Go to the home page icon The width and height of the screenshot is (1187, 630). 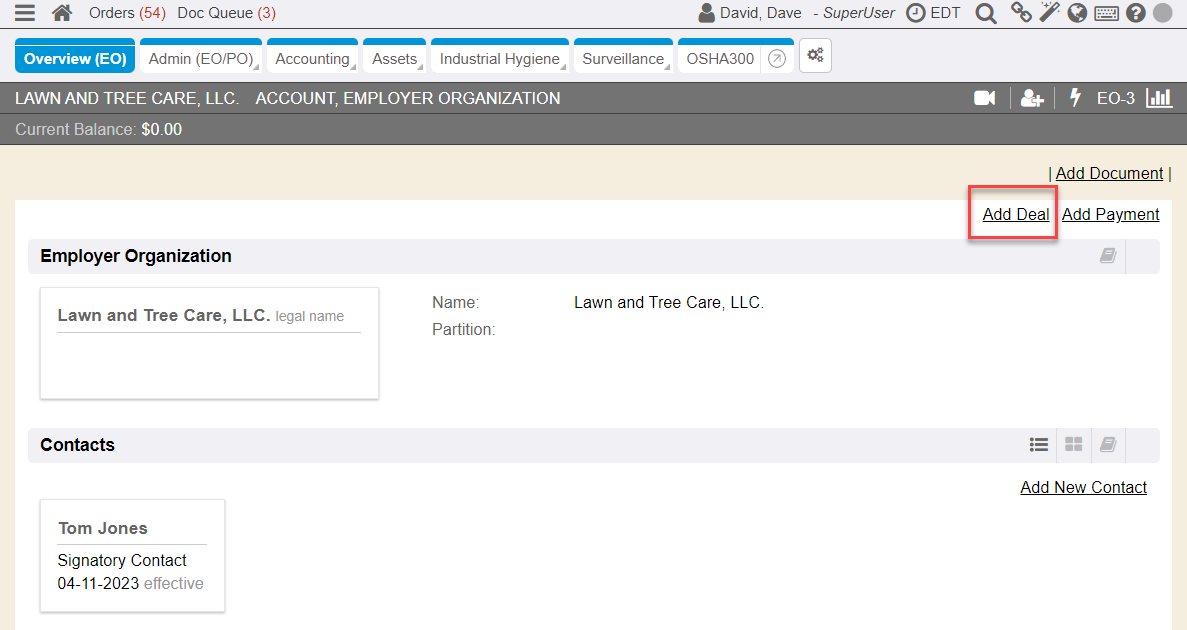click(62, 13)
